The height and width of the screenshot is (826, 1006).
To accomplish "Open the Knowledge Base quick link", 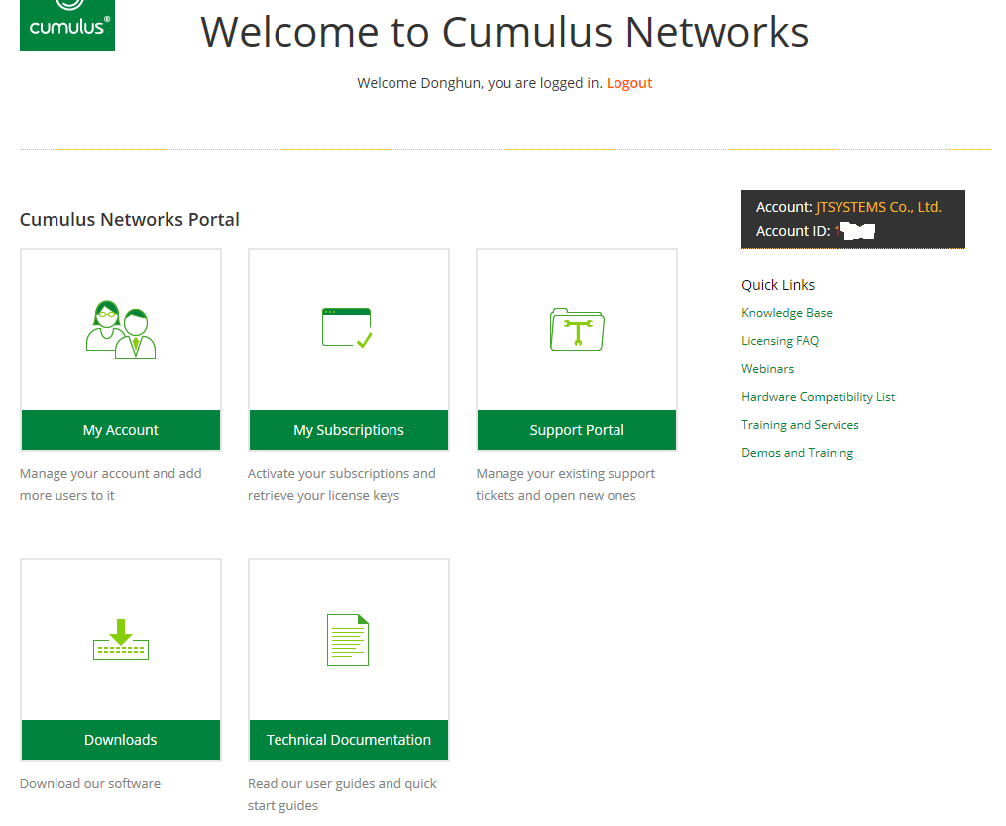I will point(787,313).
